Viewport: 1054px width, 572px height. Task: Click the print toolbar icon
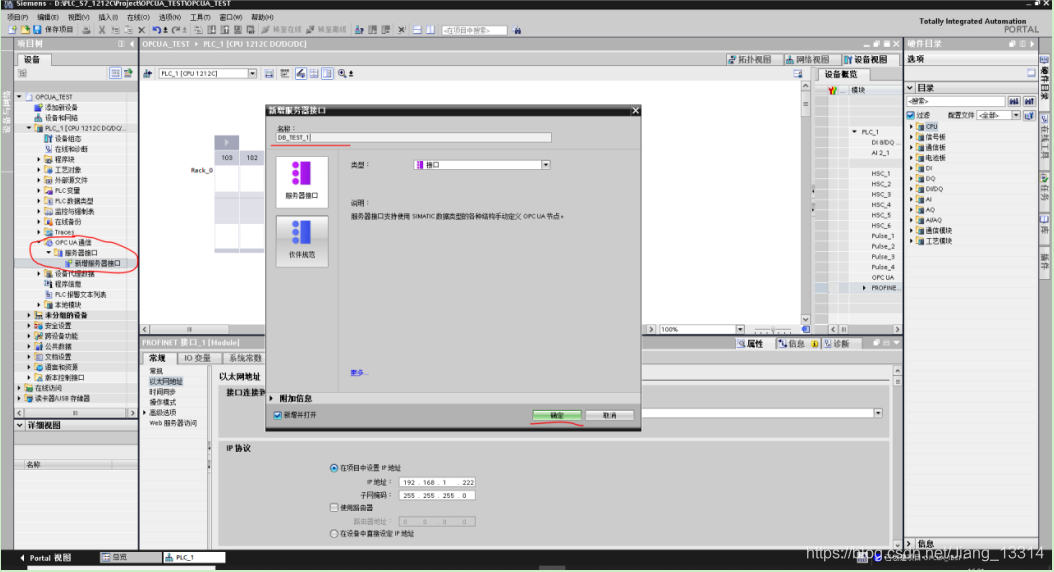[x=86, y=30]
